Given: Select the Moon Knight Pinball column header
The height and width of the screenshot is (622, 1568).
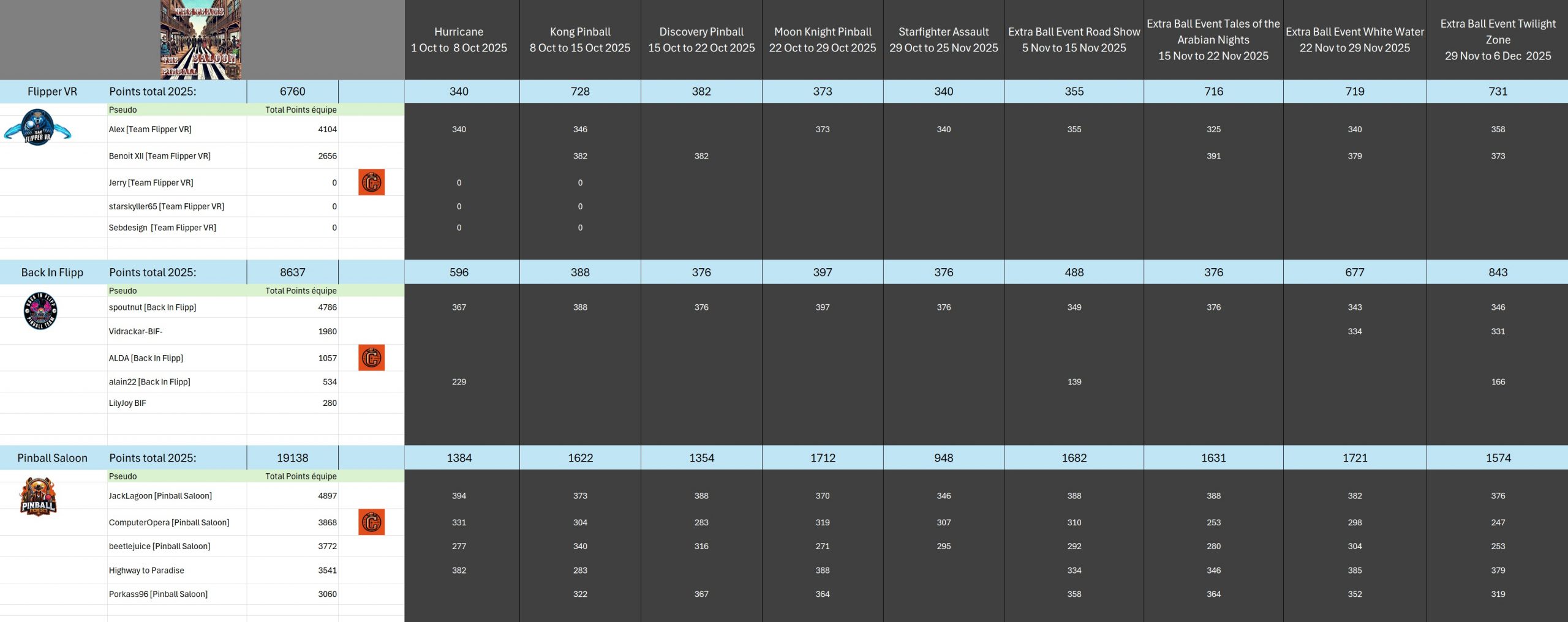Looking at the screenshot, I should pyautogui.click(x=822, y=40).
